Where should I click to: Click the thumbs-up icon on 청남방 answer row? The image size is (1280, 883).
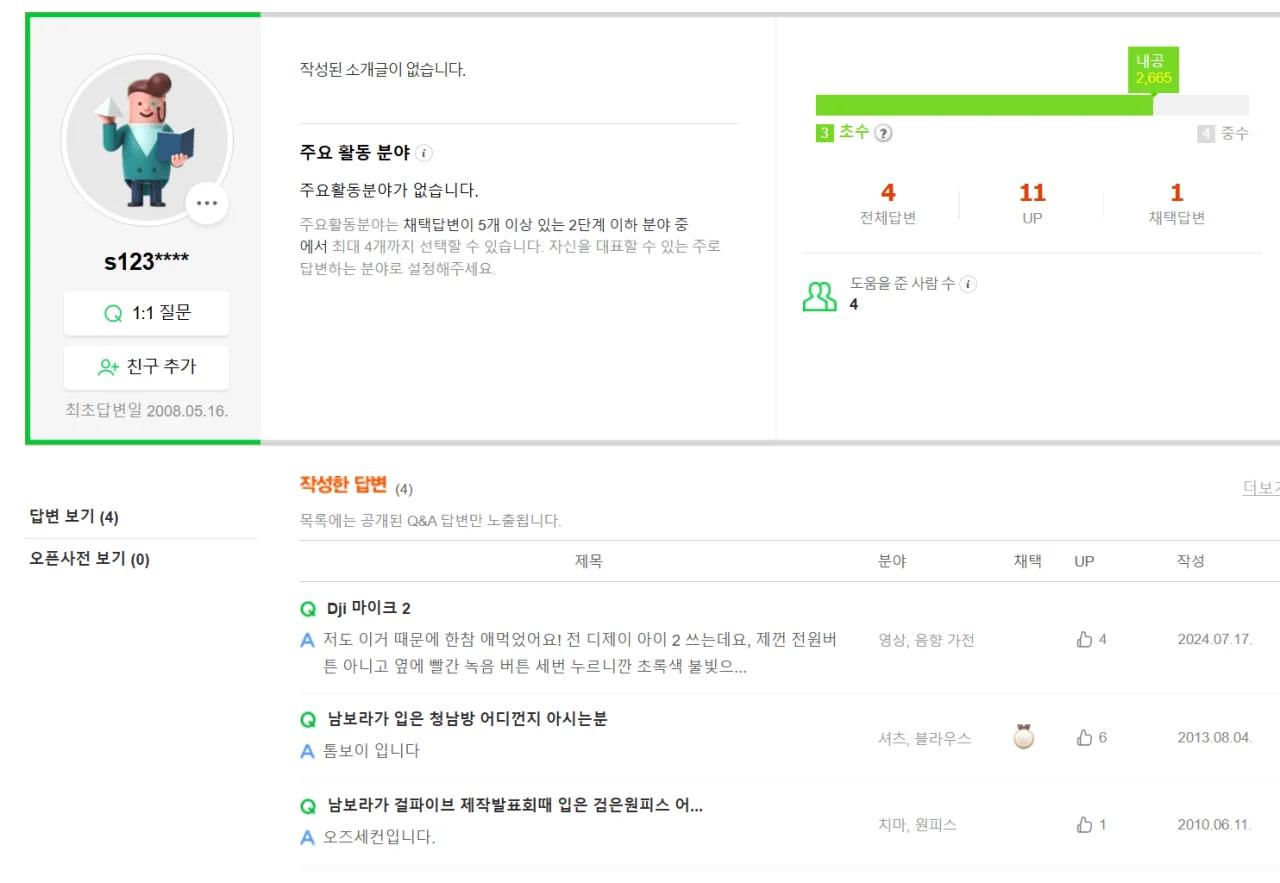pos(1083,737)
